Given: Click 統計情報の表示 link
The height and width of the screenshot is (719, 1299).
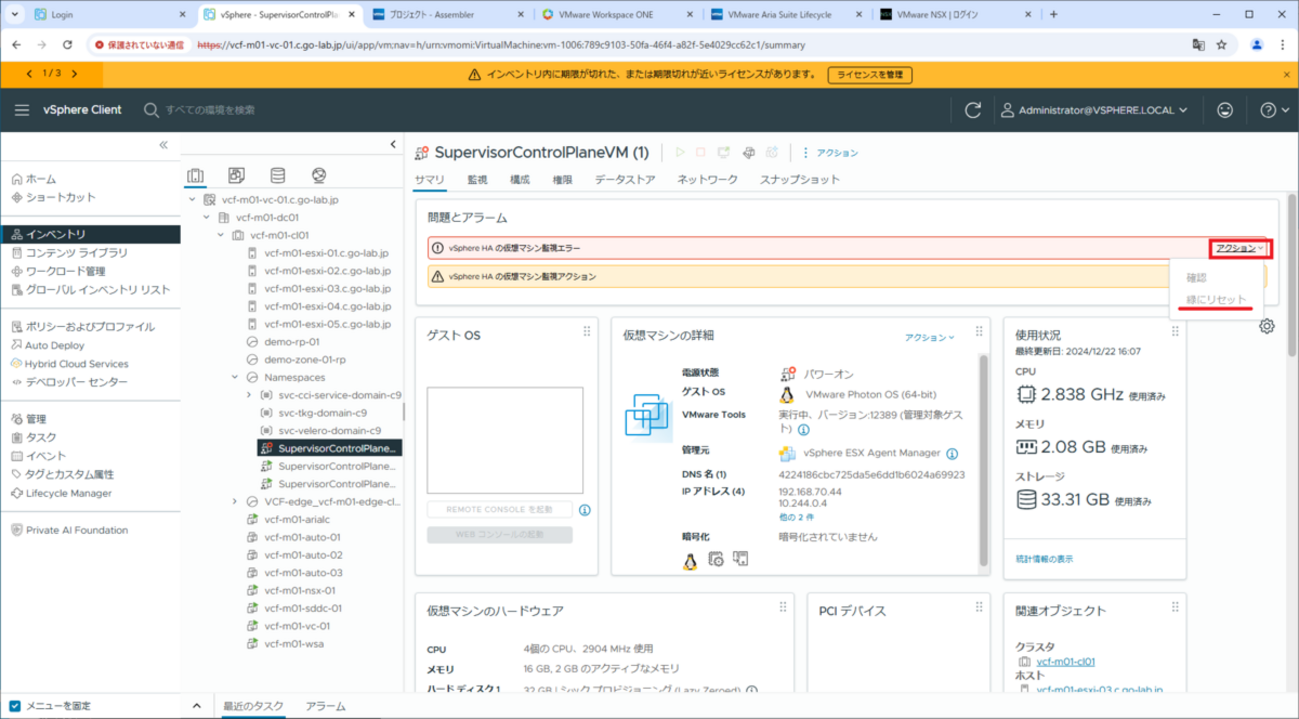Looking at the screenshot, I should coord(1044,559).
